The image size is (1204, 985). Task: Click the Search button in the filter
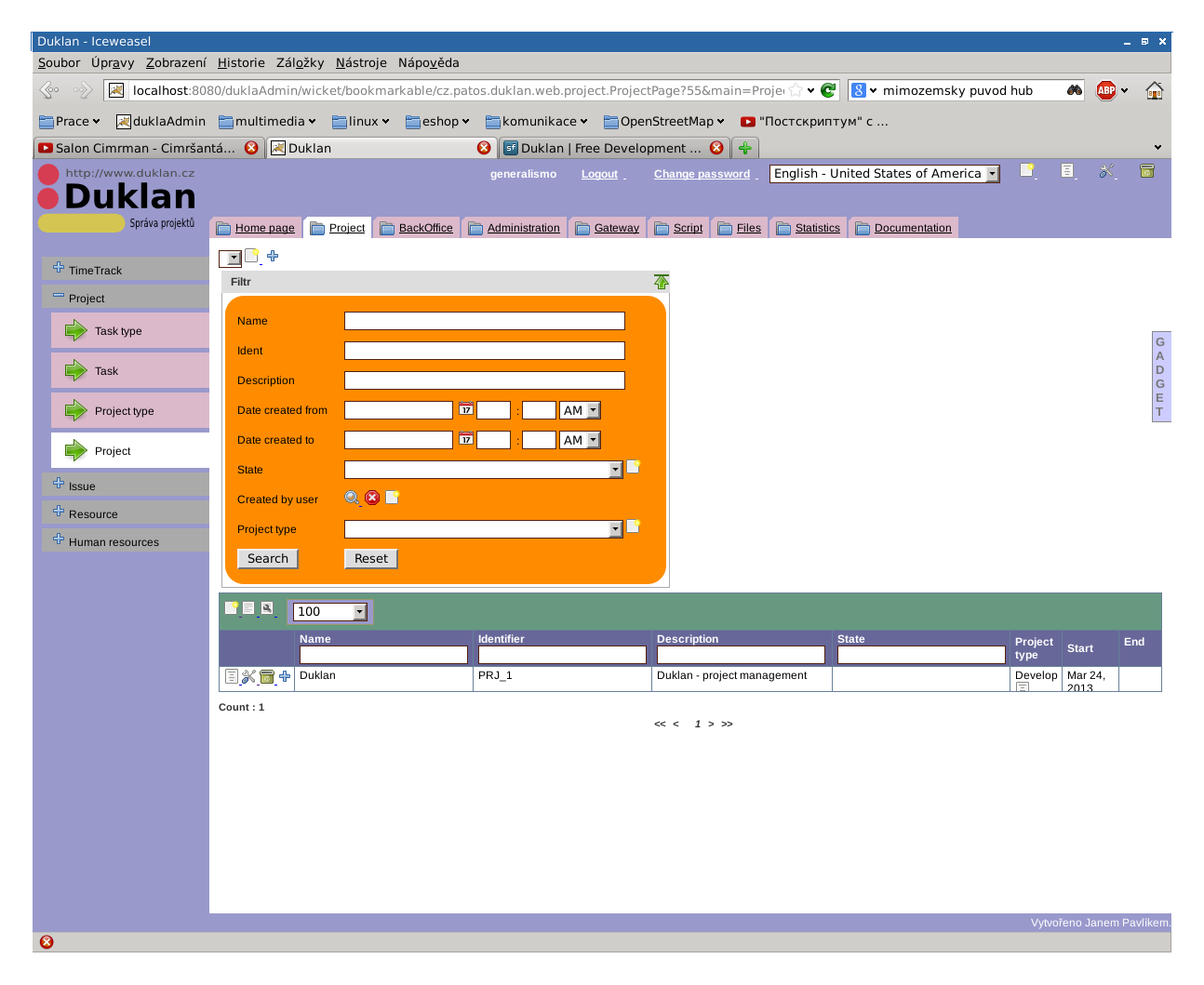tap(267, 558)
